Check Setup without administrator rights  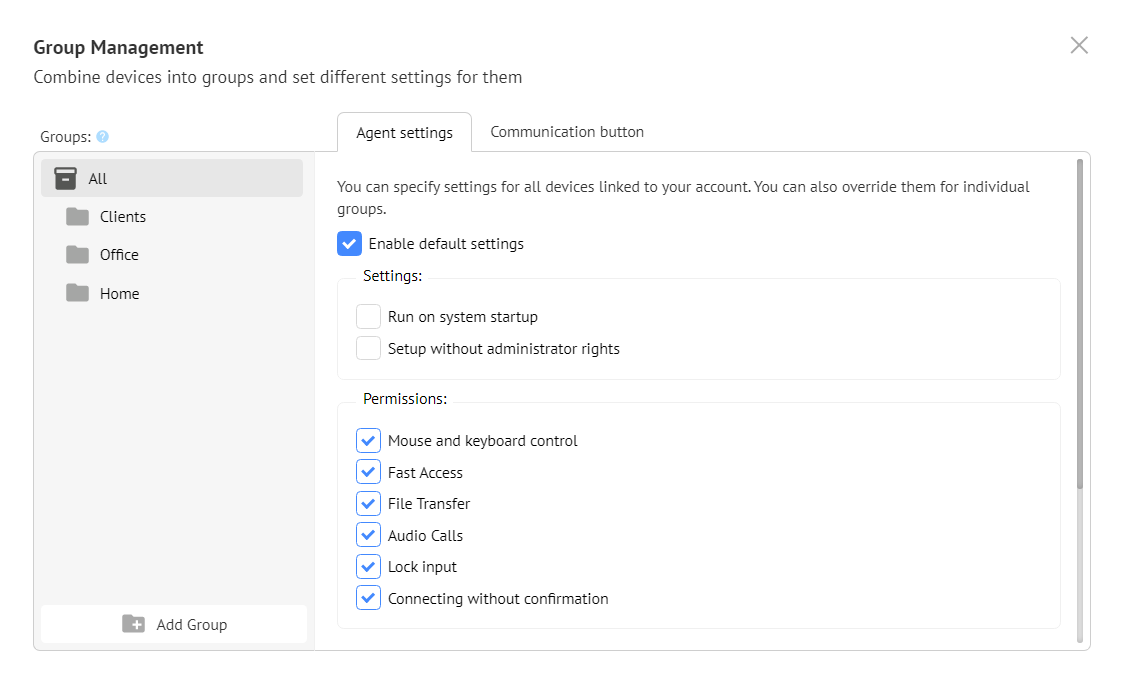[368, 349]
